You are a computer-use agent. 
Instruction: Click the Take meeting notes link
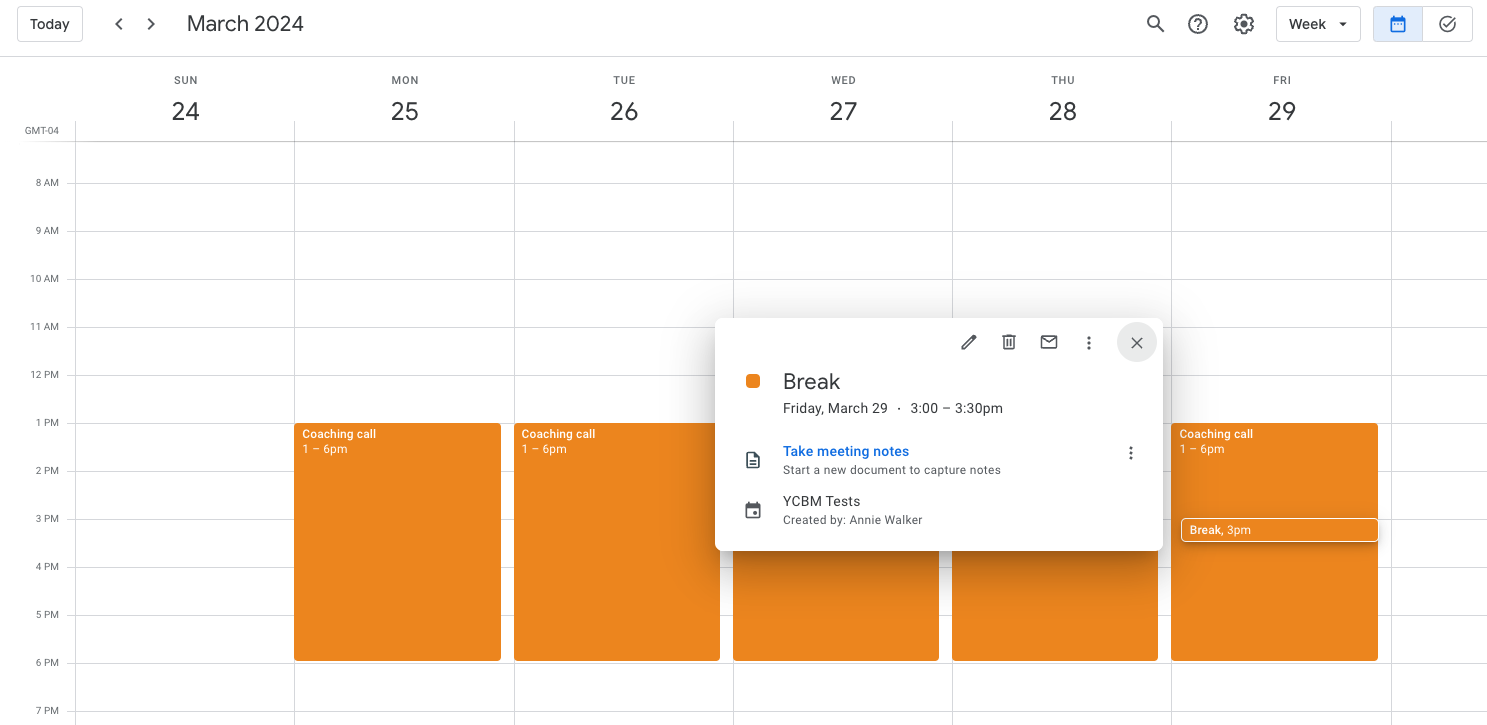[x=846, y=451]
